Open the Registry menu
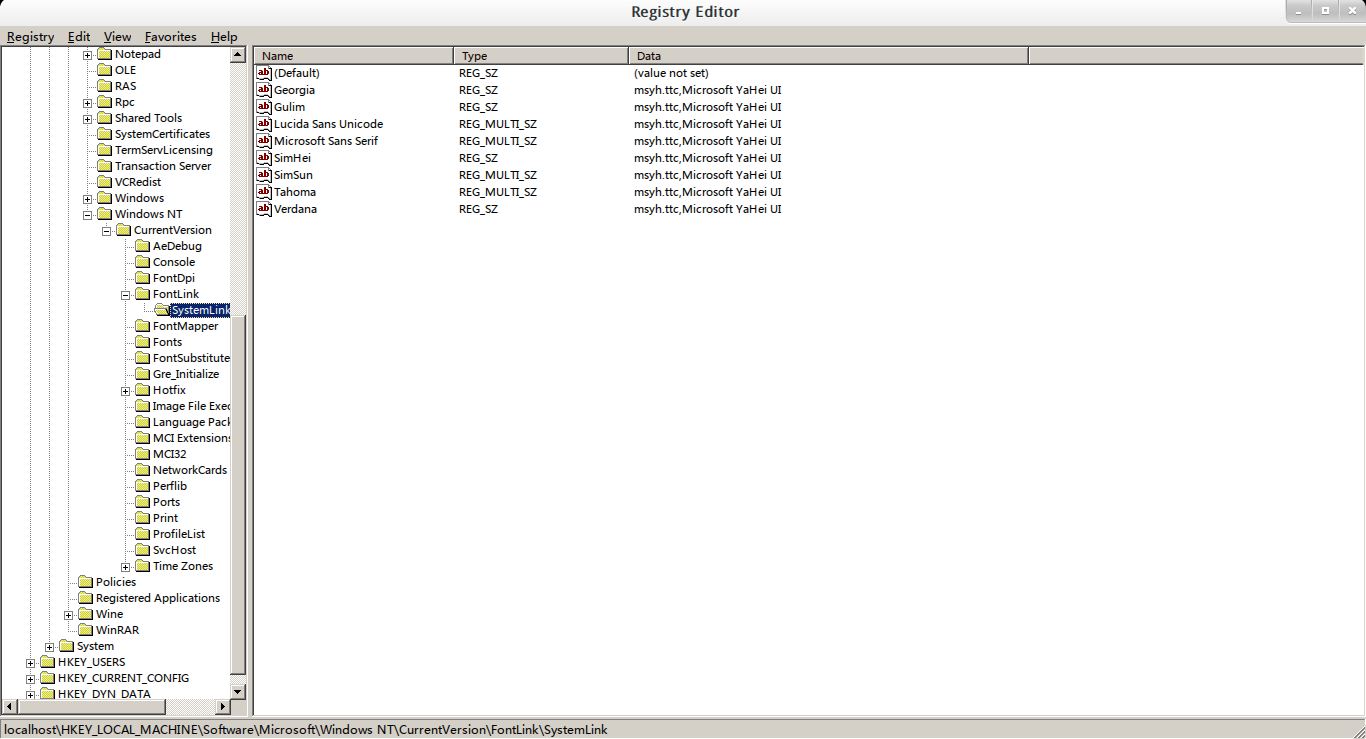Screen dimensions: 1366x739 [30, 37]
